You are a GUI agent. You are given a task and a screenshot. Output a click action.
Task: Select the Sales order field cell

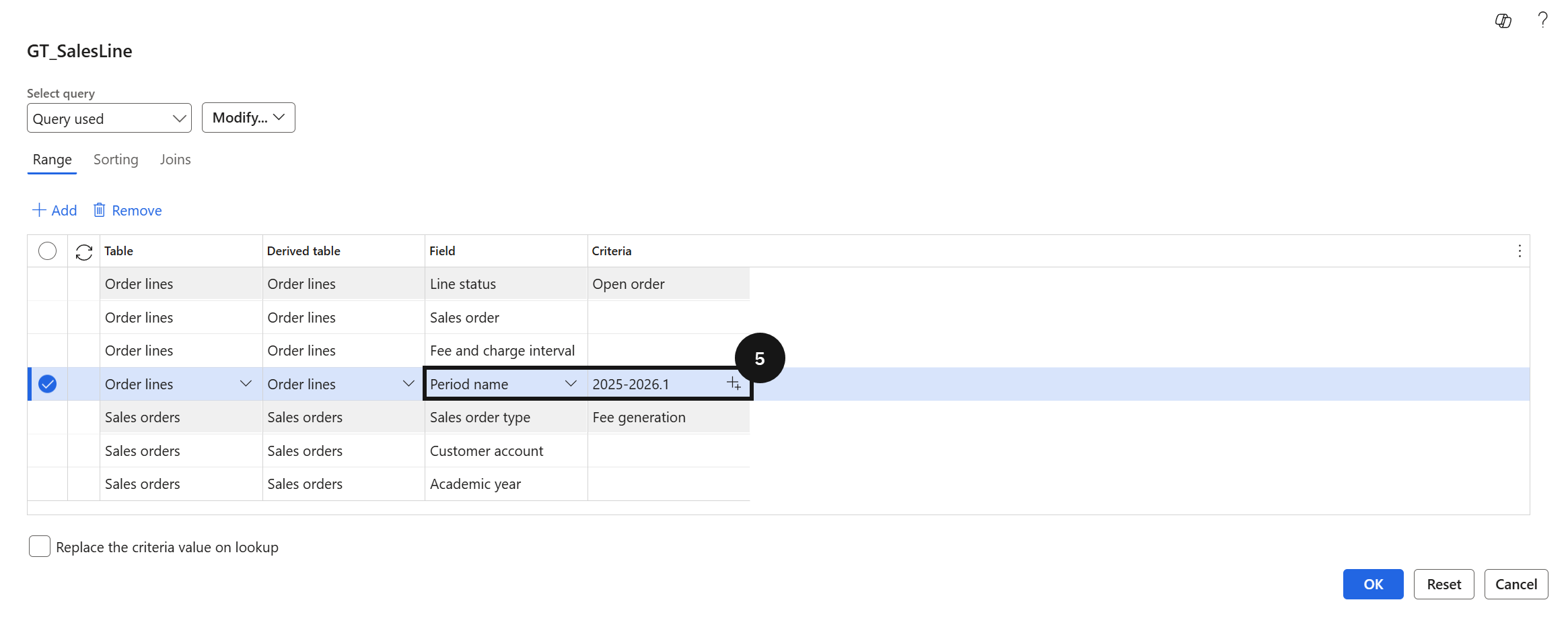pos(506,317)
